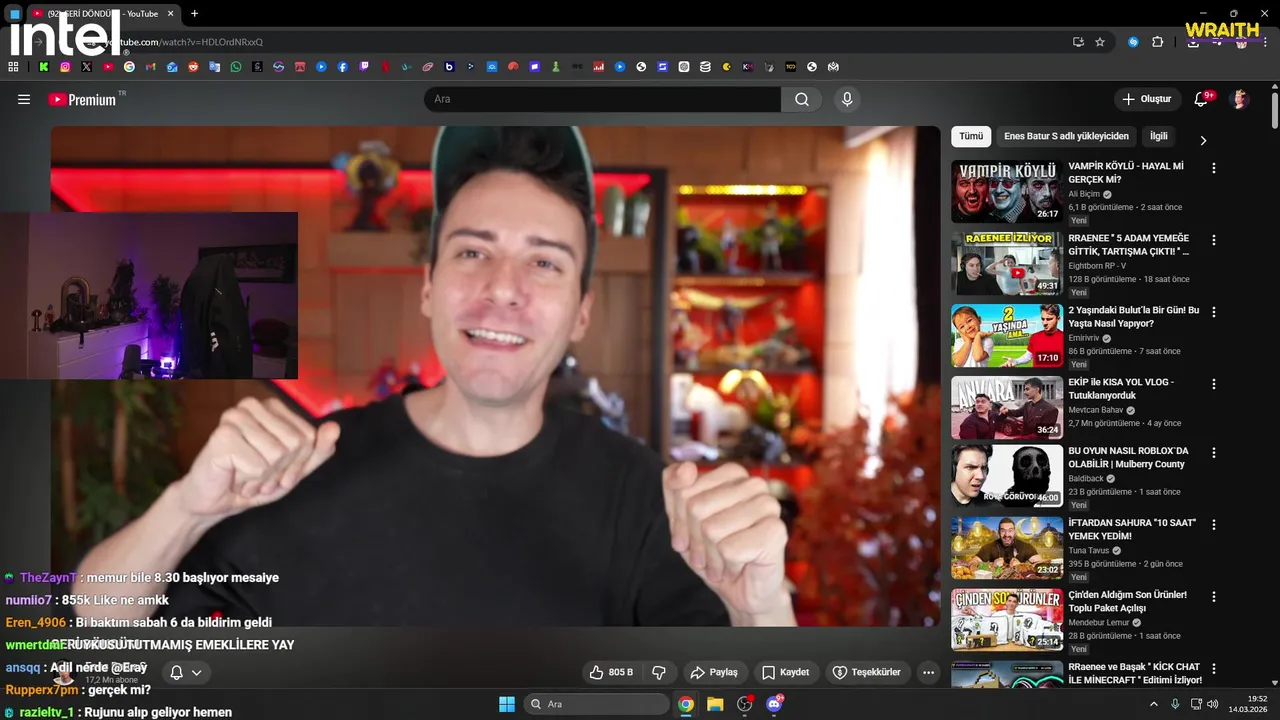Open more actions ellipsis under video
Viewport: 1280px width, 720px height.
(928, 672)
